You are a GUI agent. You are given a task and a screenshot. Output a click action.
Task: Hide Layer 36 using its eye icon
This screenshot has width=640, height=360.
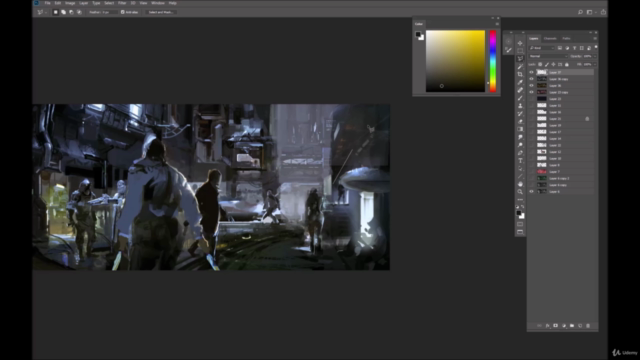click(x=531, y=86)
